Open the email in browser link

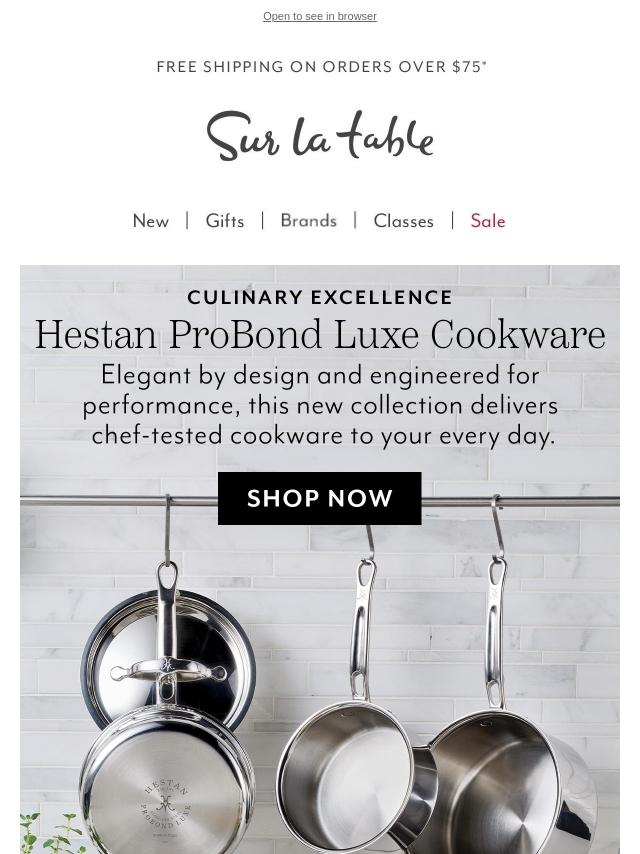[x=320, y=16]
